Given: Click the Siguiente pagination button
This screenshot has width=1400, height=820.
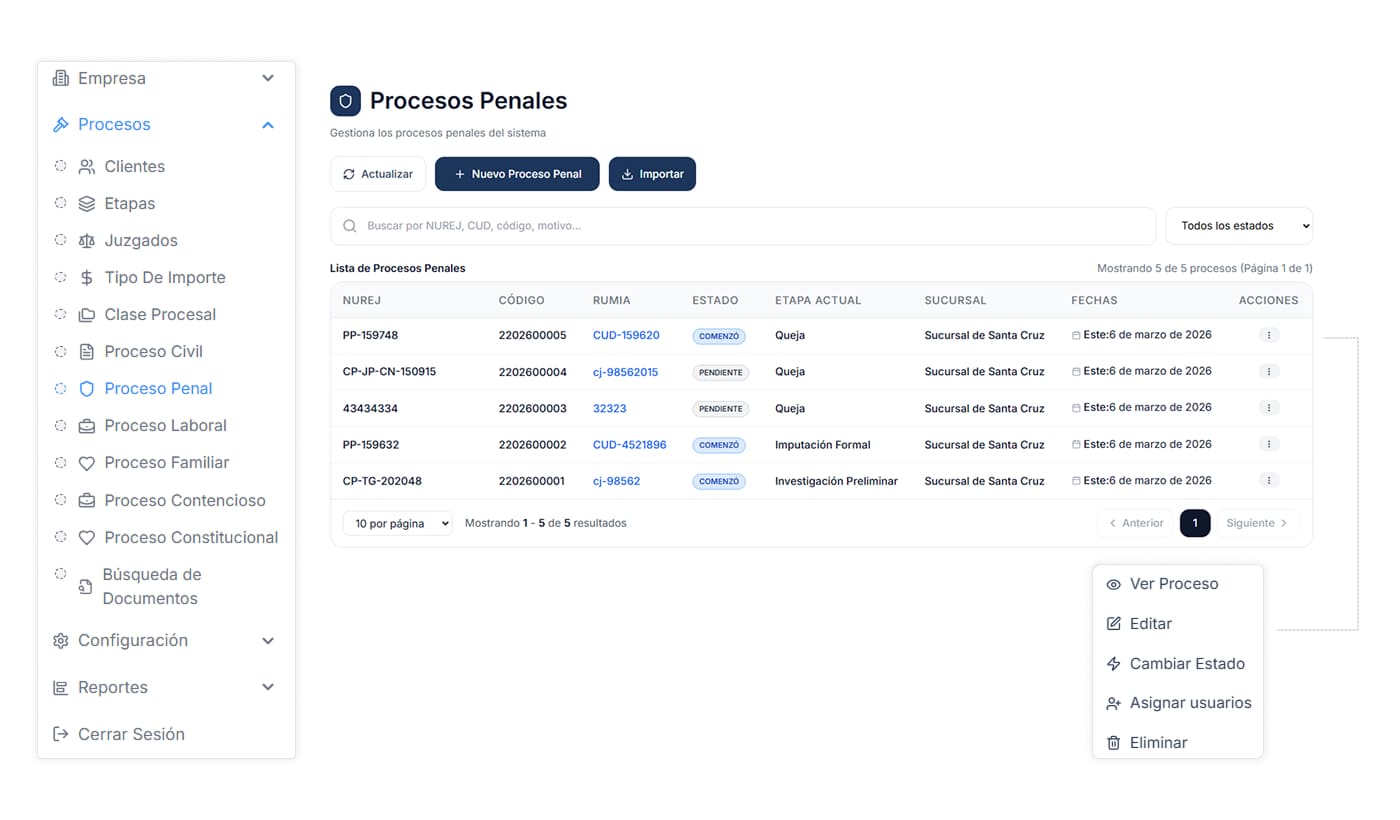Looking at the screenshot, I should [1258, 523].
